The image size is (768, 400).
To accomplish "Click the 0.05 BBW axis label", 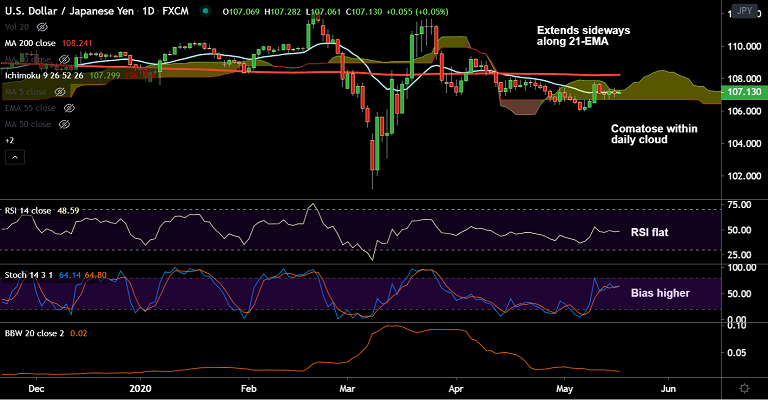I will point(736,353).
